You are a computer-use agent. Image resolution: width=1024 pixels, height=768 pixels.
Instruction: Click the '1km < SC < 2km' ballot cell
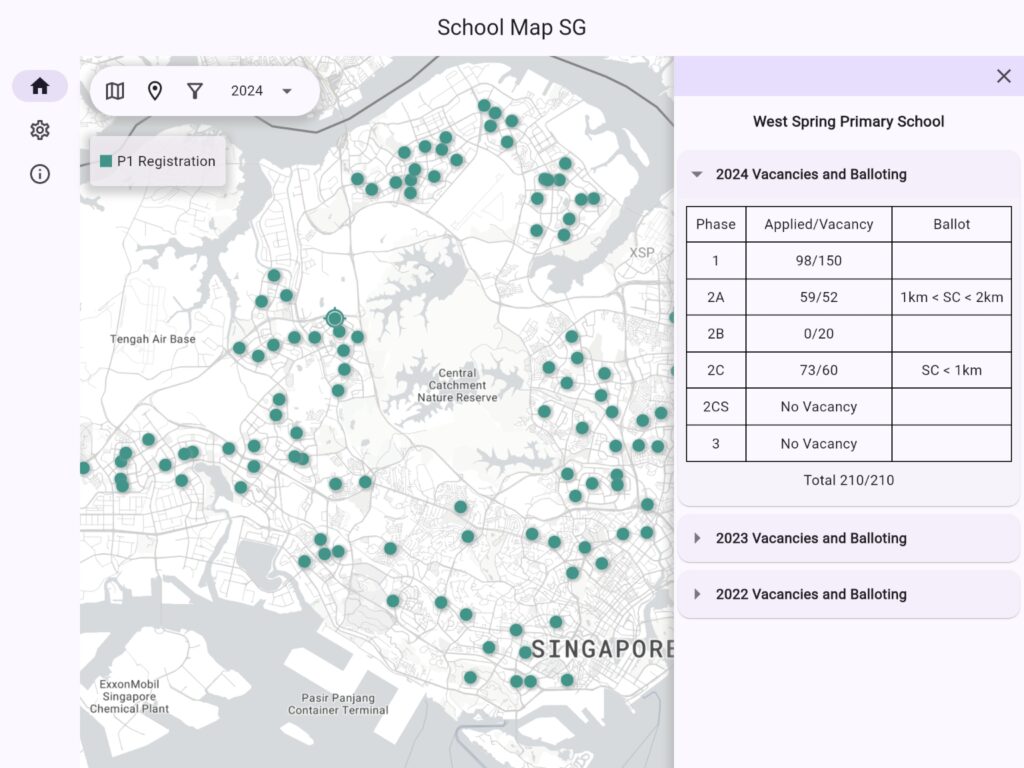point(952,297)
